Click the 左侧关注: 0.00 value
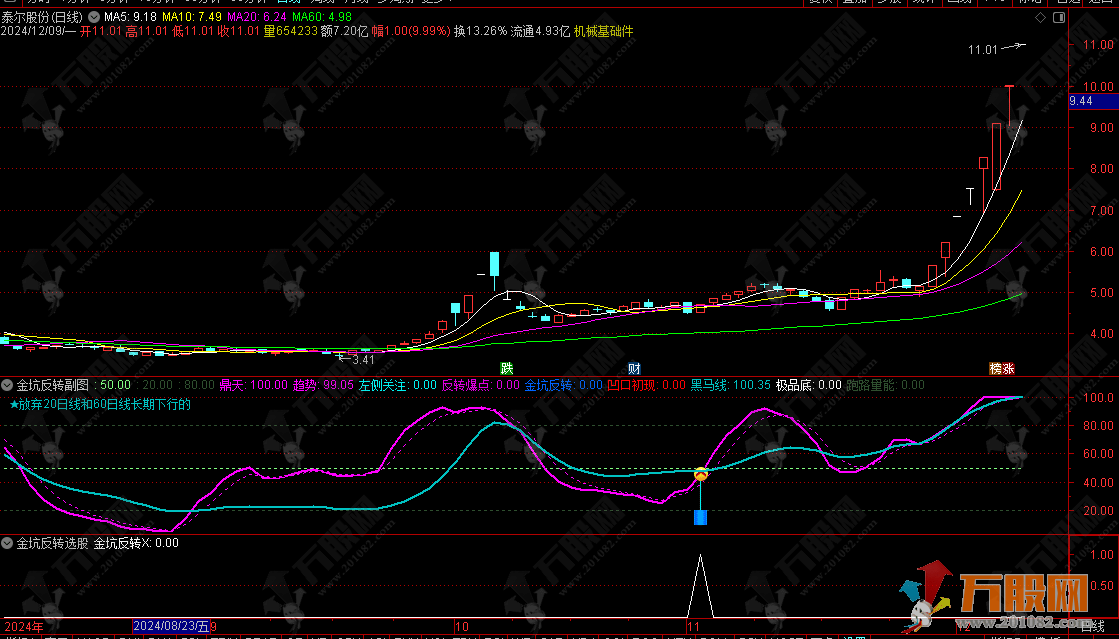The image size is (1119, 639). click(398, 385)
